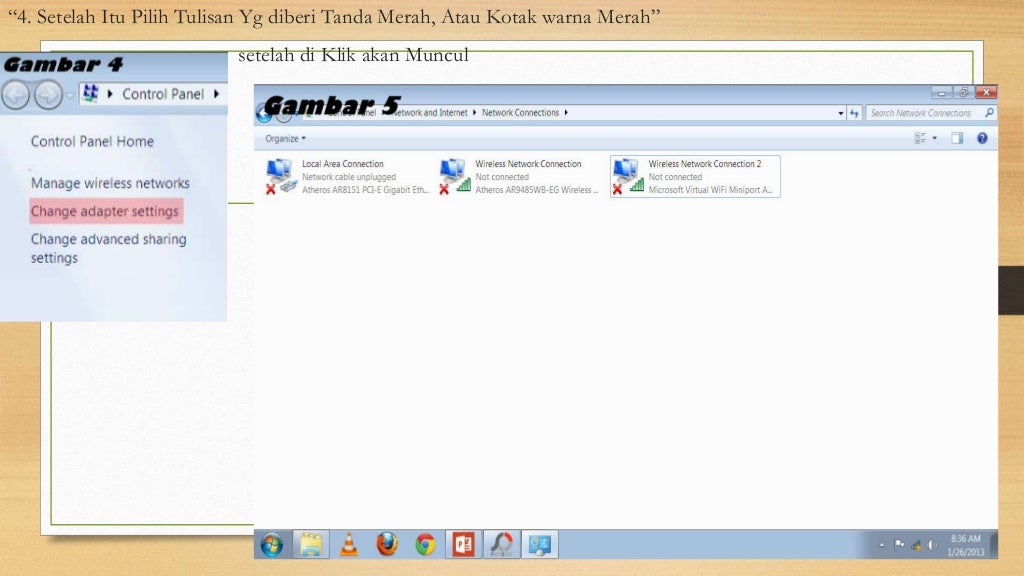Minimize the Network Connections window
Viewport: 1024px width, 576px height.
(942, 93)
